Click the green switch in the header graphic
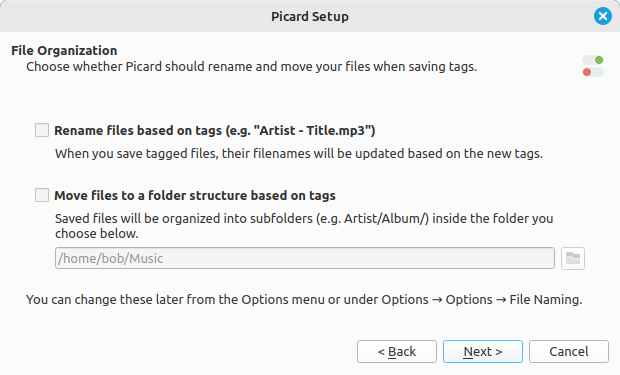Image resolution: width=620 pixels, height=375 pixels. (593, 60)
